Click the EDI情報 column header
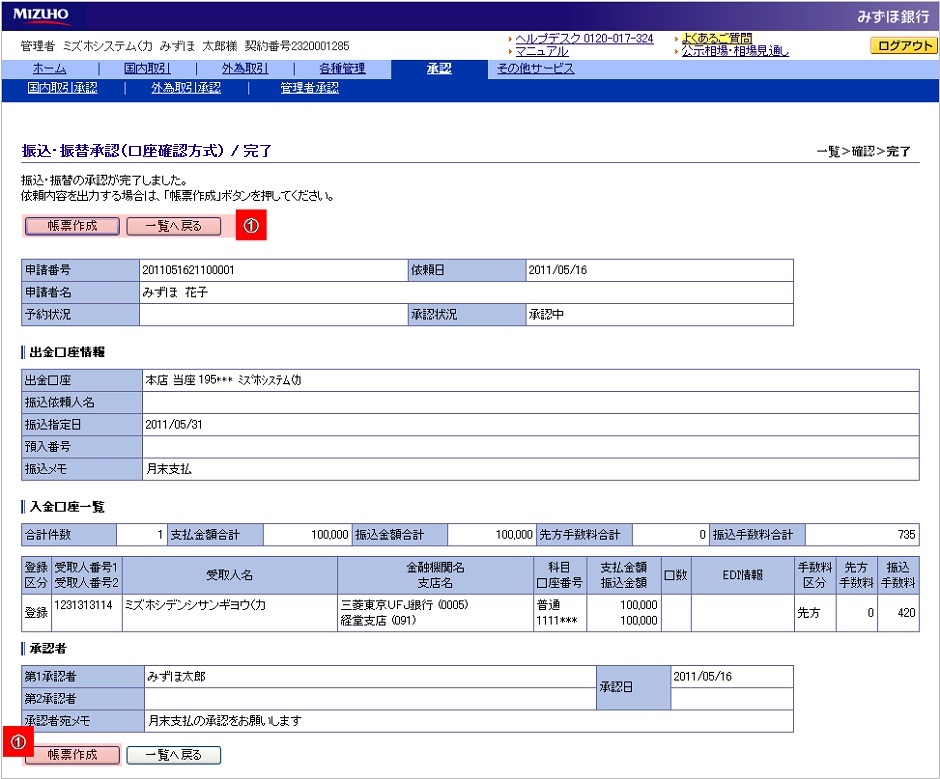The height and width of the screenshot is (779, 940). tap(743, 575)
